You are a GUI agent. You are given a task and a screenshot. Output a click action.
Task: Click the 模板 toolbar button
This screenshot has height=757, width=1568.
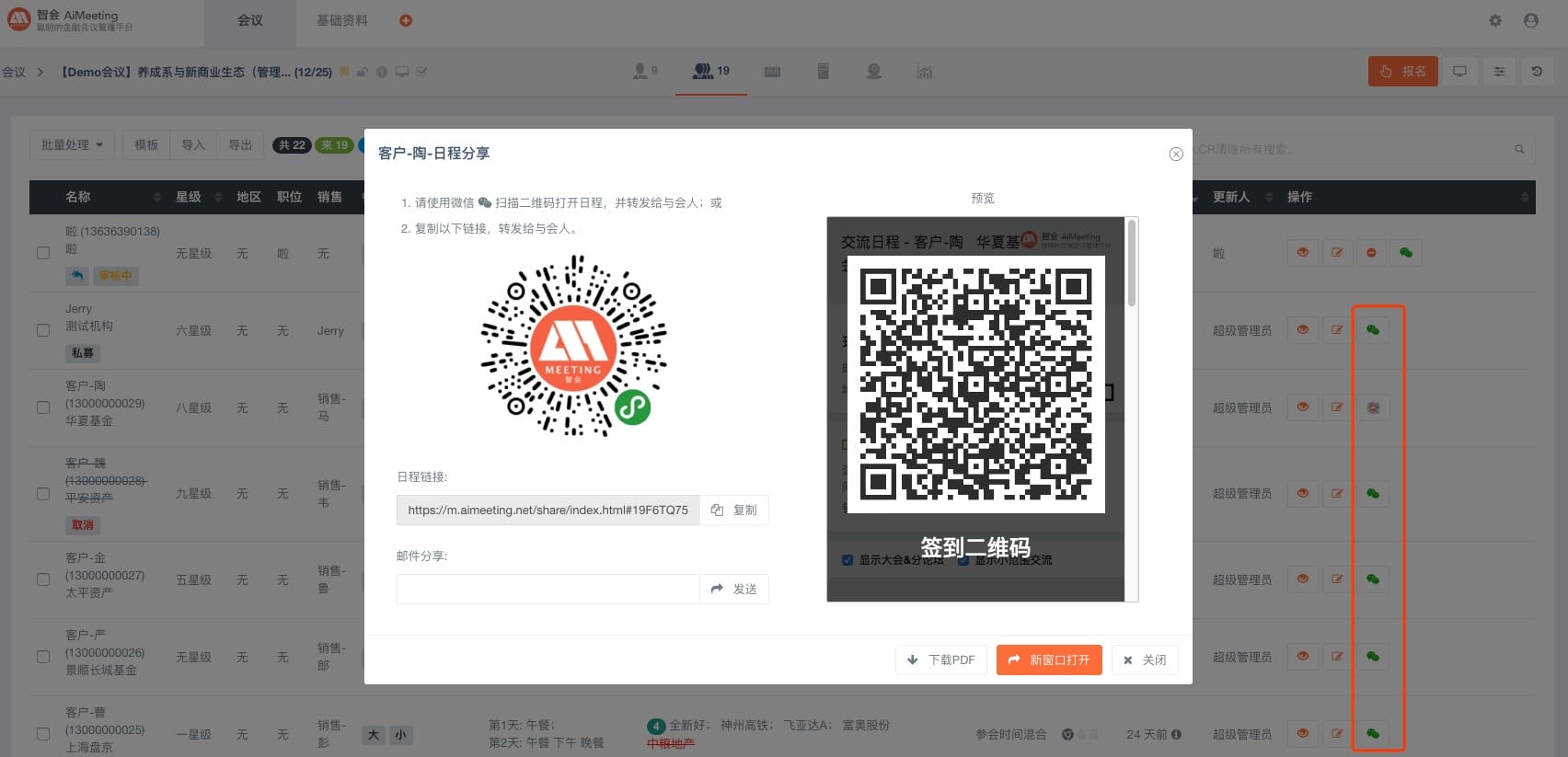146,144
